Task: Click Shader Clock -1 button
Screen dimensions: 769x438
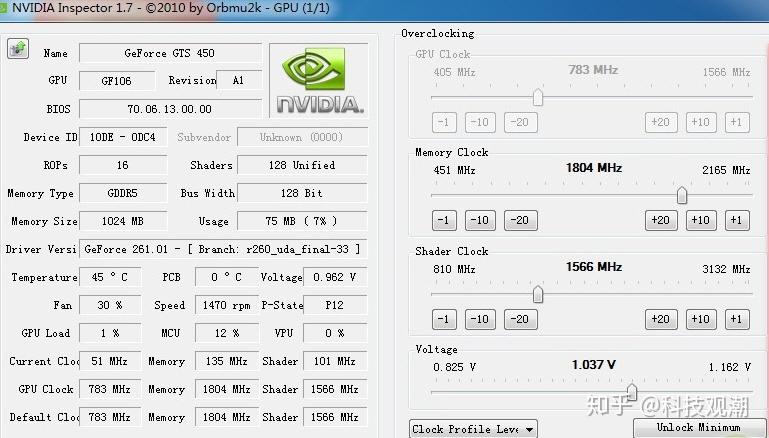Action: tap(444, 319)
